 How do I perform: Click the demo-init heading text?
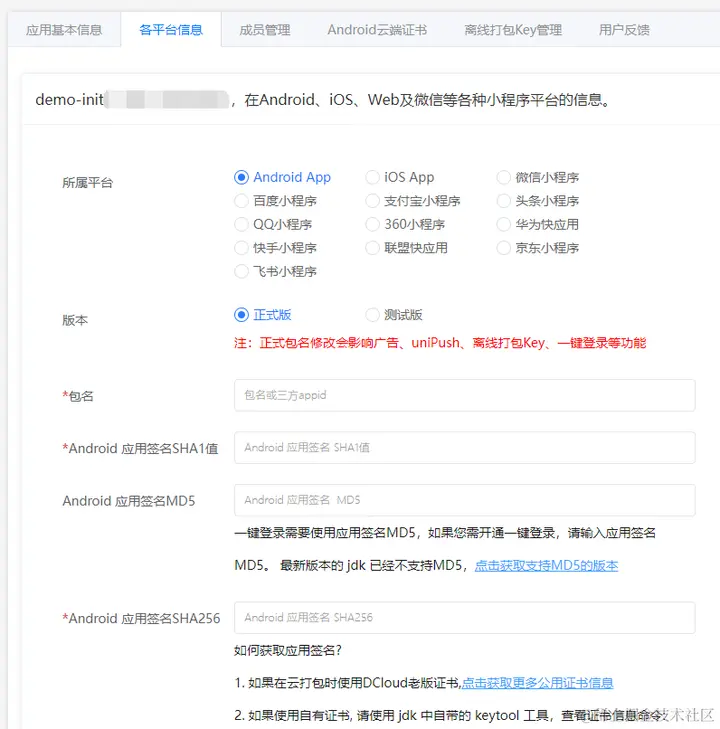click(x=69, y=99)
